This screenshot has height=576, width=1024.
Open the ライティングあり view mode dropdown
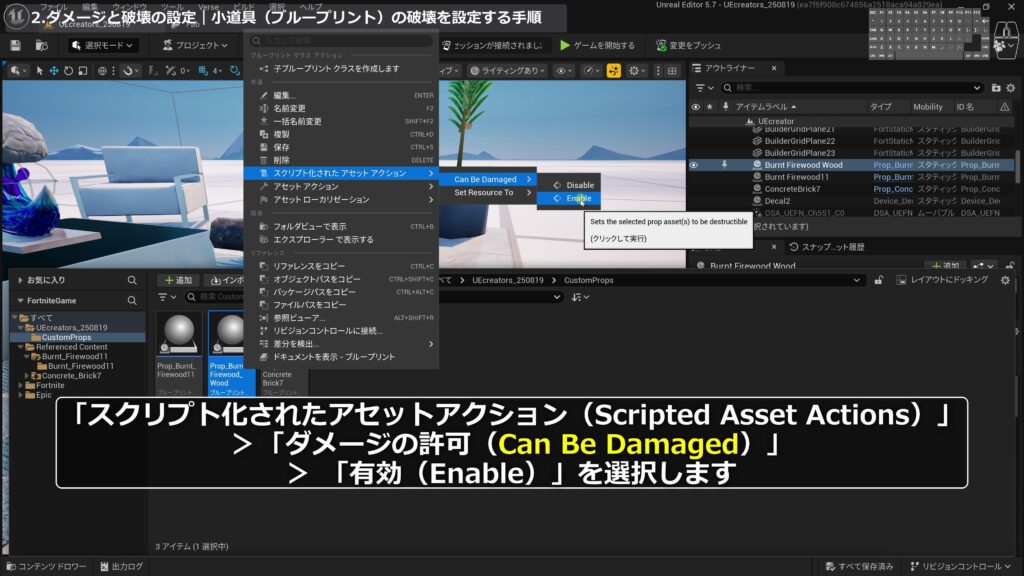click(507, 71)
